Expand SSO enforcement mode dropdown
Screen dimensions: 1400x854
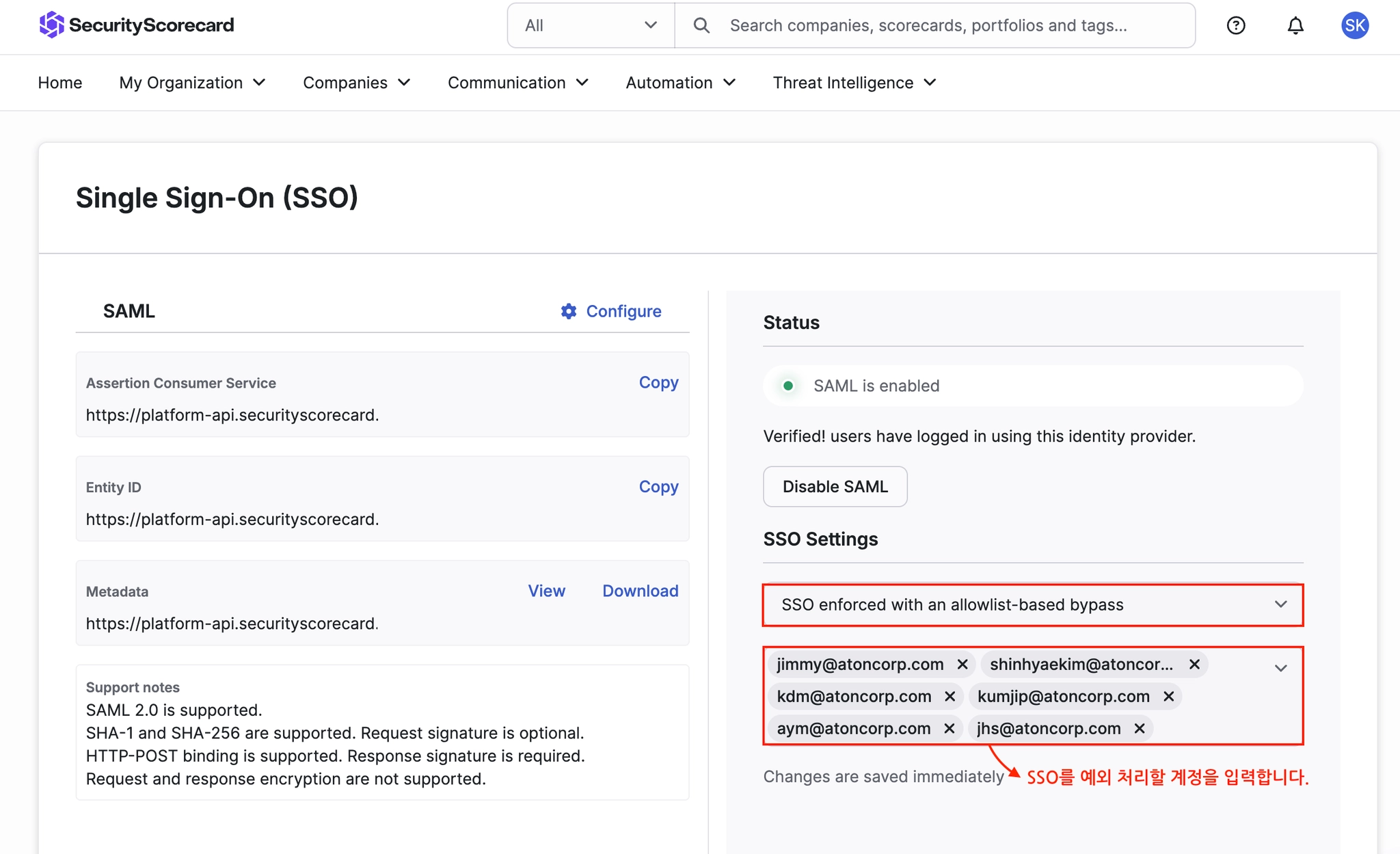[1280, 604]
